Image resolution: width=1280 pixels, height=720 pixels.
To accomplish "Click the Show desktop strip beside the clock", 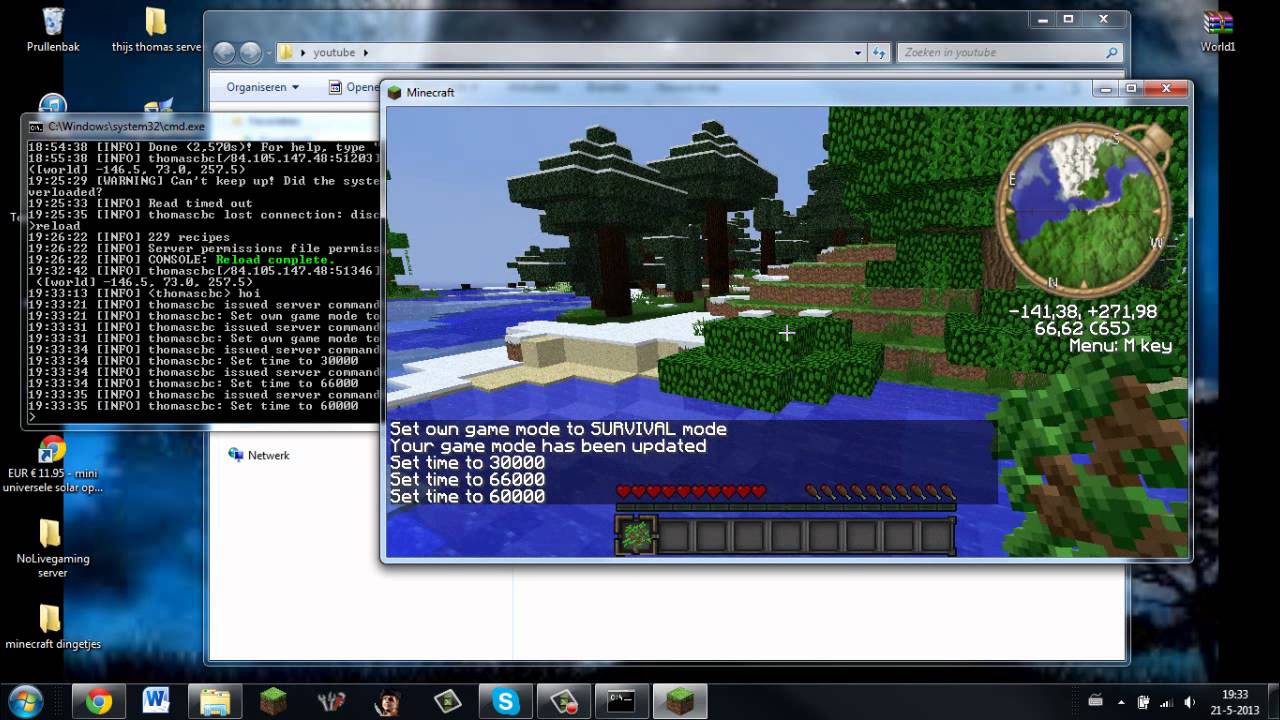I will [1273, 701].
